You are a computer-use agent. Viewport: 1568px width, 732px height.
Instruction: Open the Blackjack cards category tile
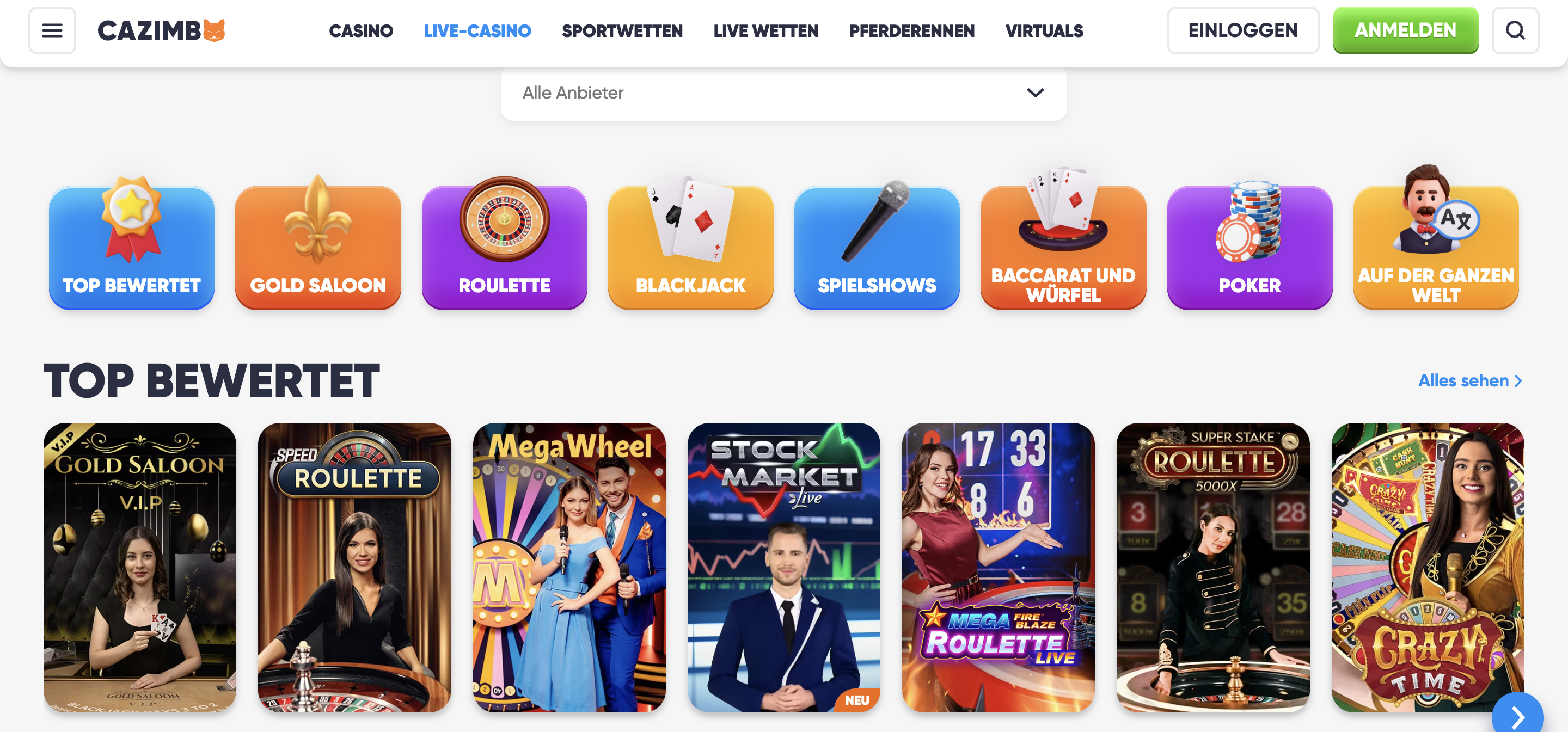click(x=691, y=242)
